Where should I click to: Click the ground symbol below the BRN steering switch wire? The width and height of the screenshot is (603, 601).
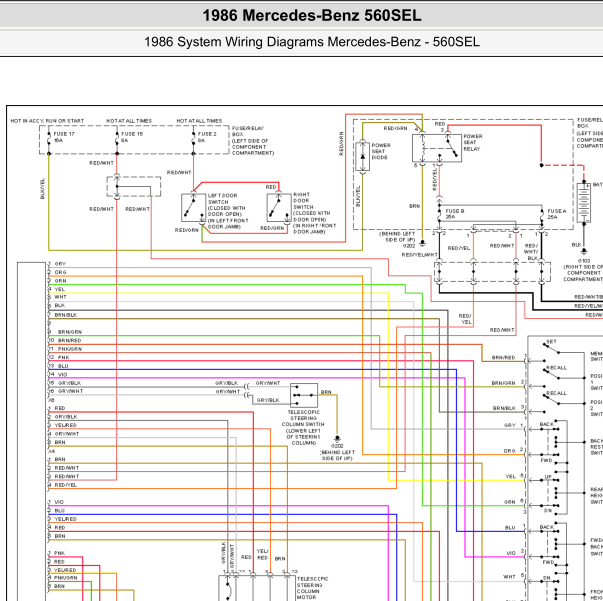(x=337, y=438)
